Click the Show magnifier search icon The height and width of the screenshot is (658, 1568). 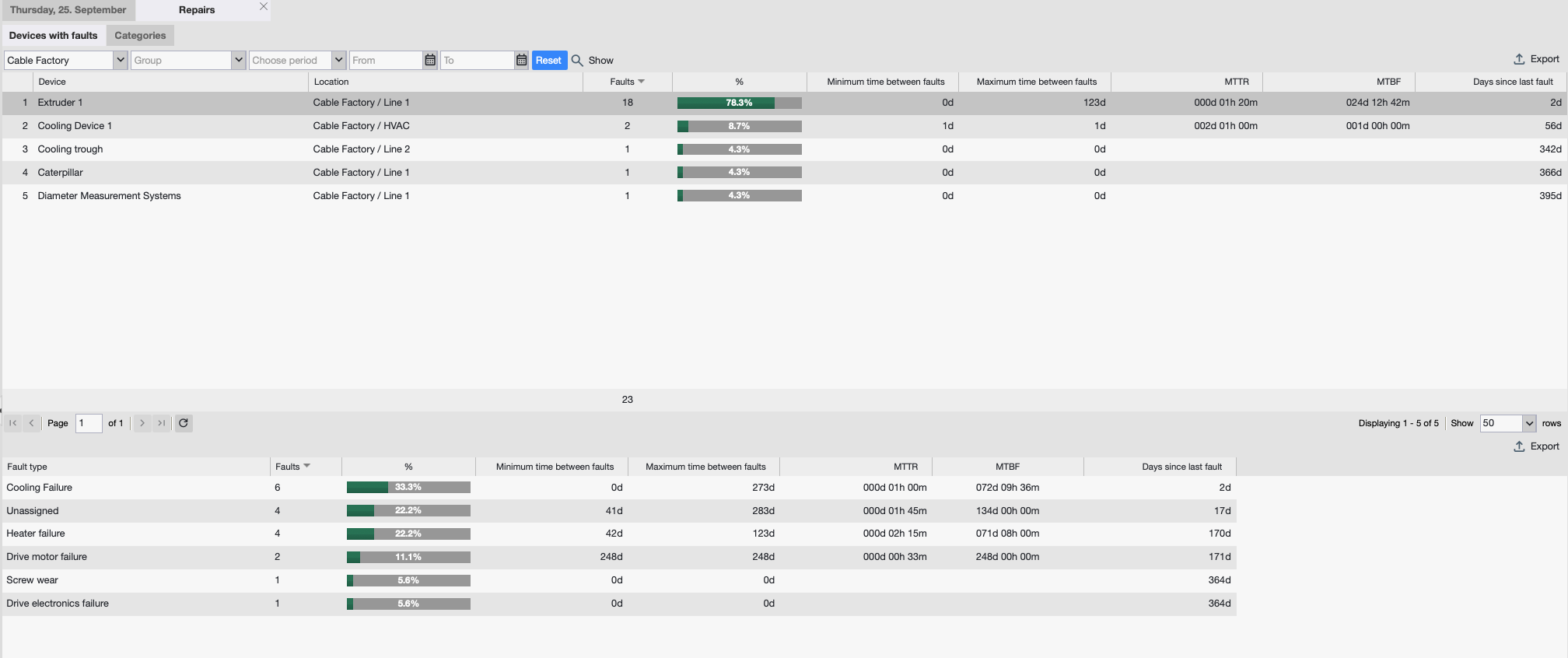tap(577, 61)
